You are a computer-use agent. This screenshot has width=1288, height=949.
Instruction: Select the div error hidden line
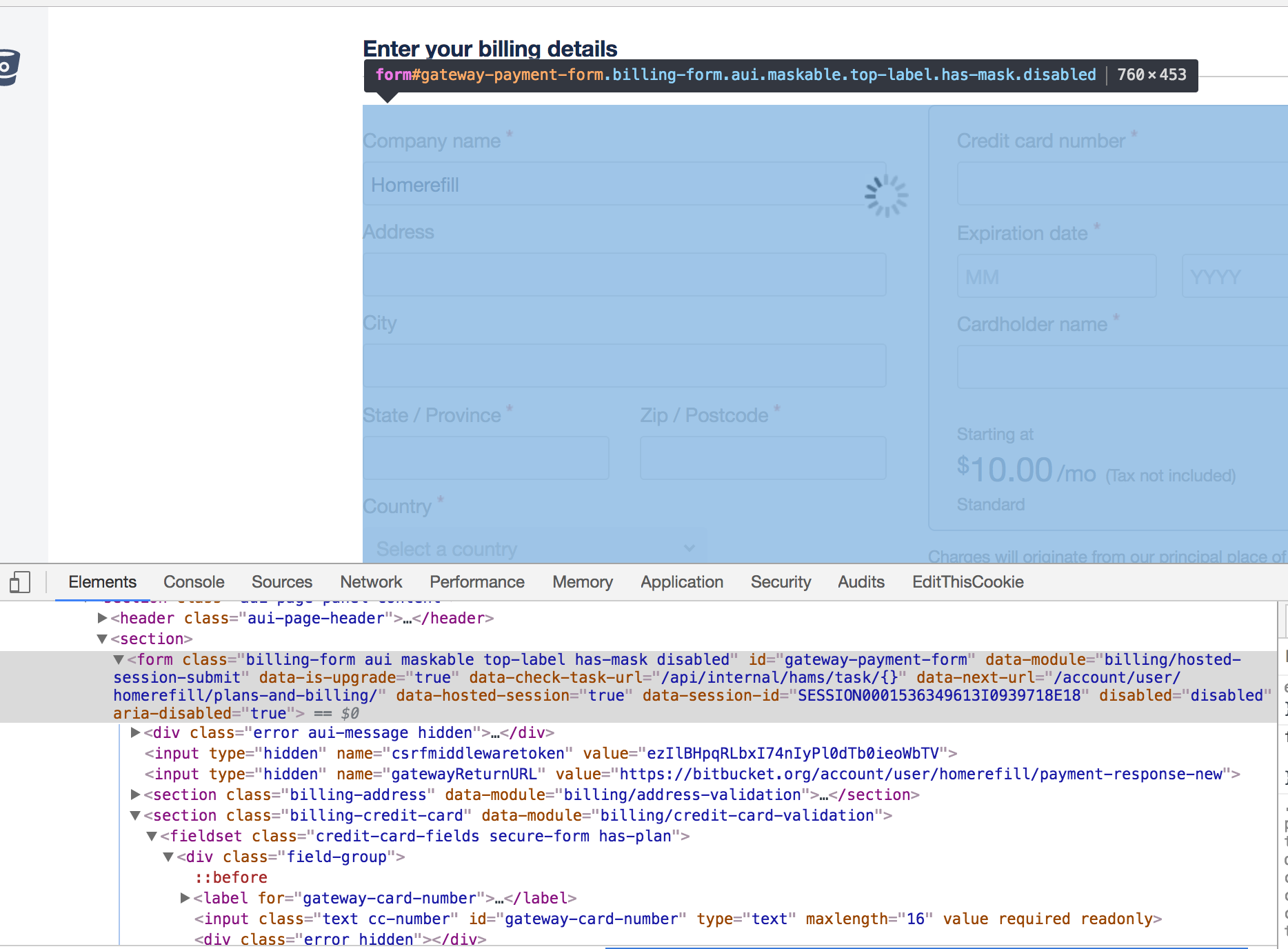(x=341, y=939)
